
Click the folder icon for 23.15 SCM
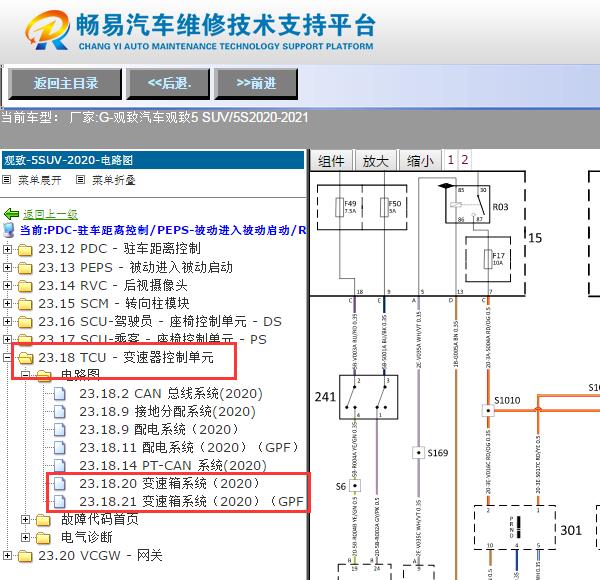[25, 304]
